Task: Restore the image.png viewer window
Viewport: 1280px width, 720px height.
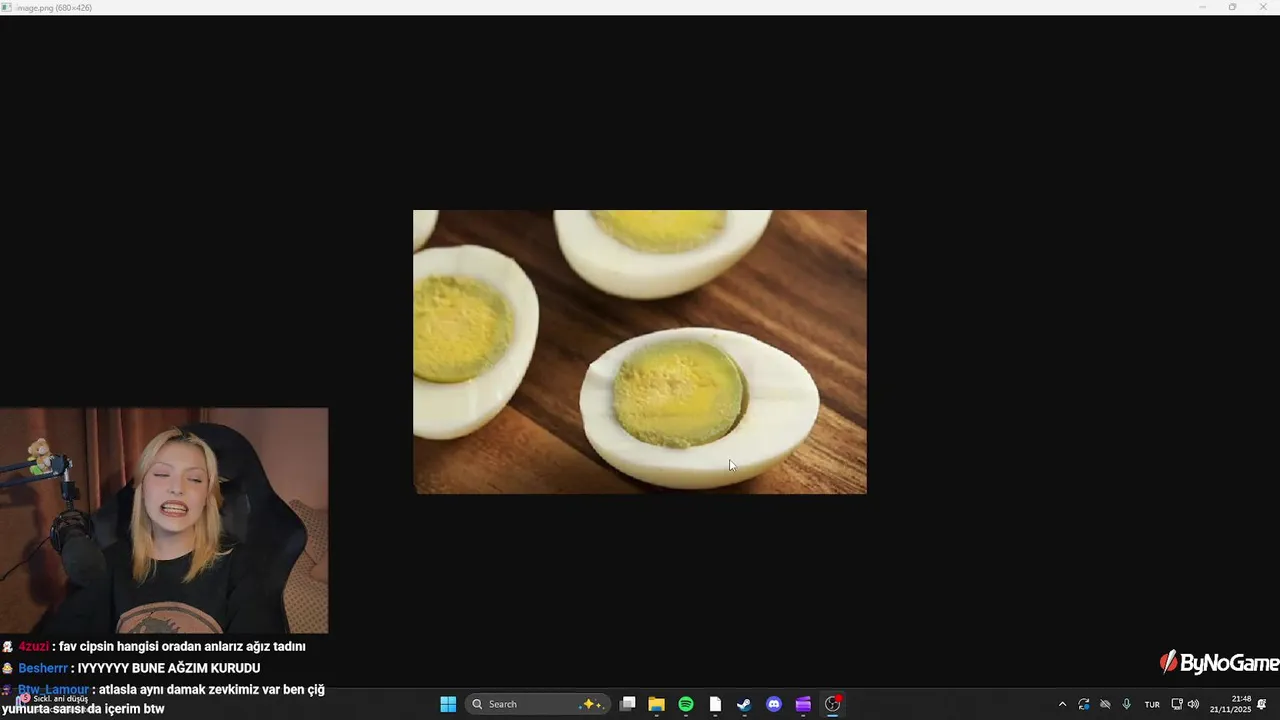Action: pyautogui.click(x=1232, y=7)
